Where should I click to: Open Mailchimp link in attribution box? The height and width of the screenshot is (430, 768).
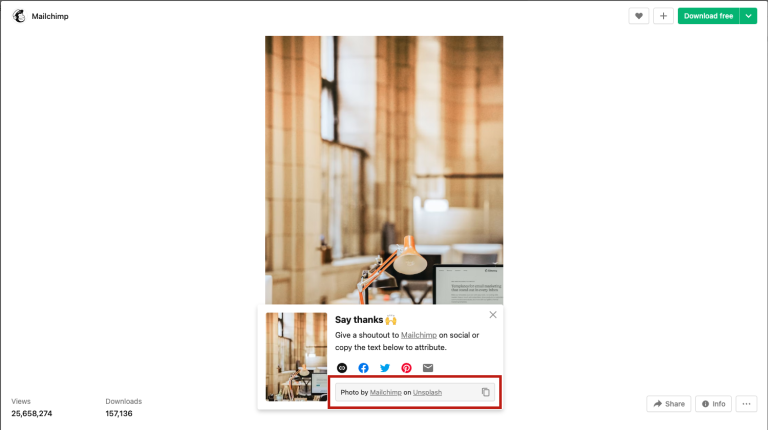tap(385, 392)
